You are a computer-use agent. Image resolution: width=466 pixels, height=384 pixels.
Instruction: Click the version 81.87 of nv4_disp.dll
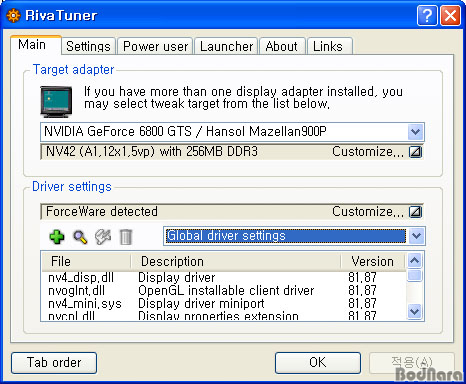[362, 277]
